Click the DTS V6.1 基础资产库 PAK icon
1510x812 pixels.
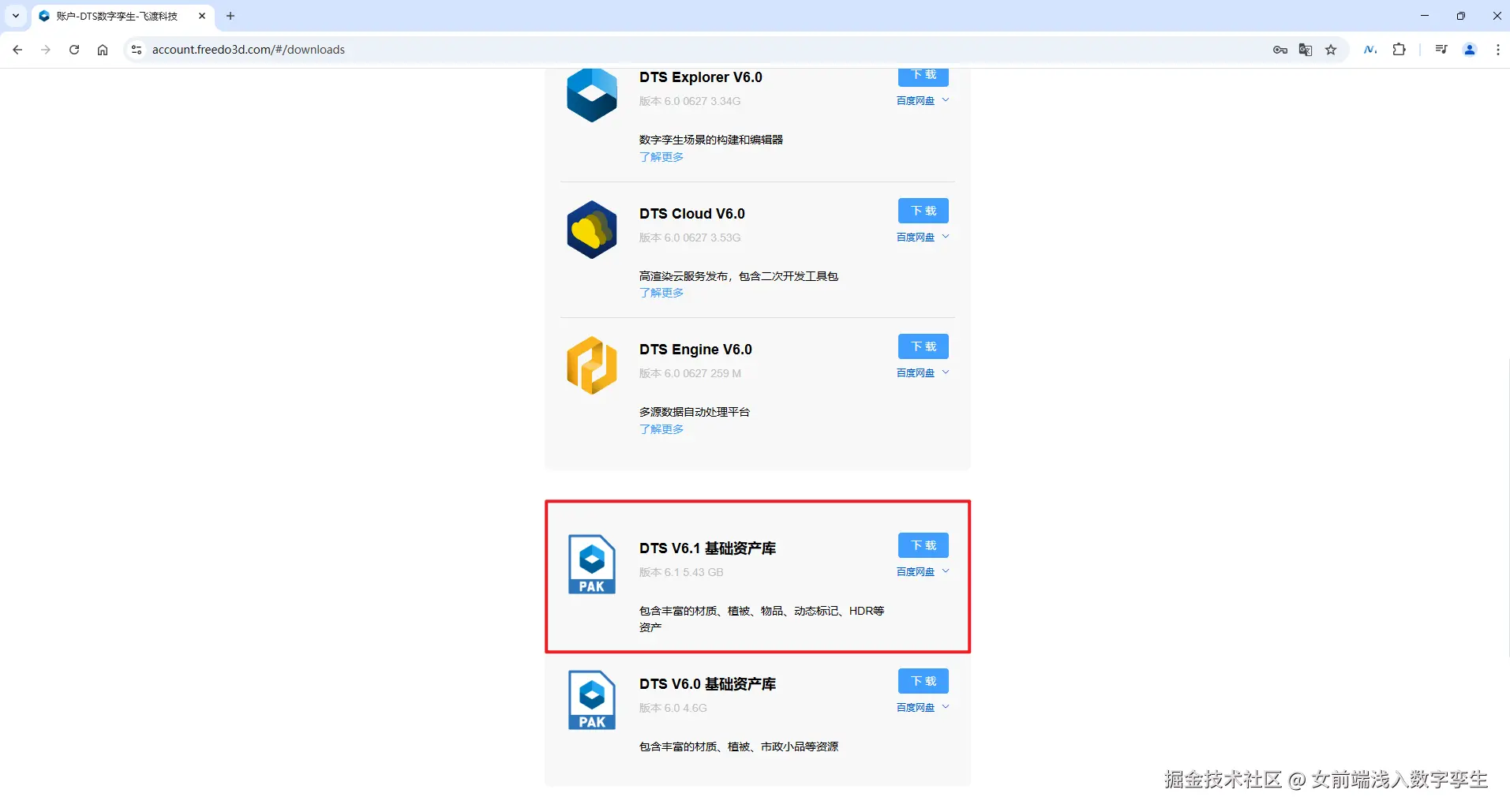tap(592, 564)
